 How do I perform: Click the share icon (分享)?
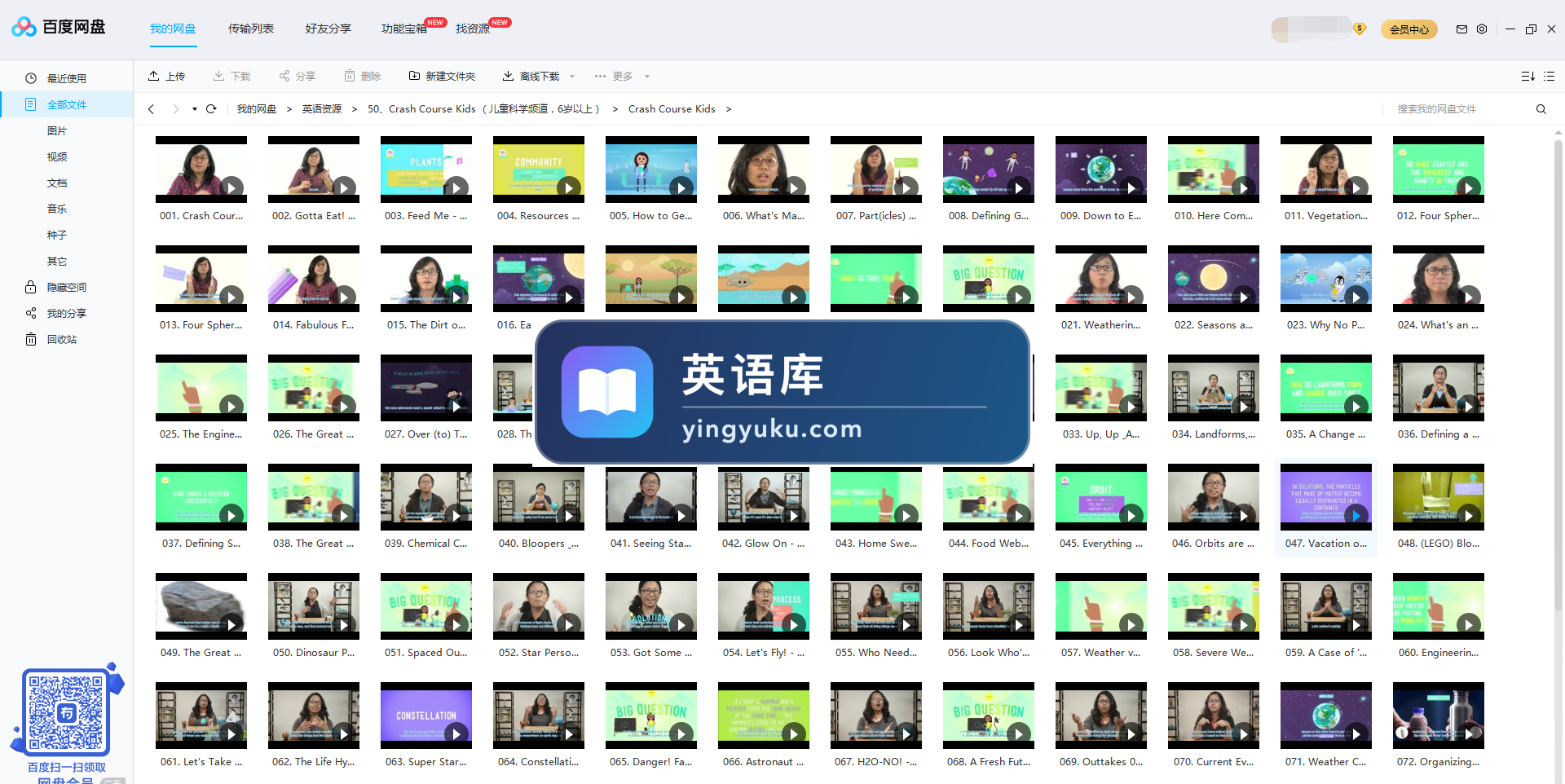(x=284, y=76)
